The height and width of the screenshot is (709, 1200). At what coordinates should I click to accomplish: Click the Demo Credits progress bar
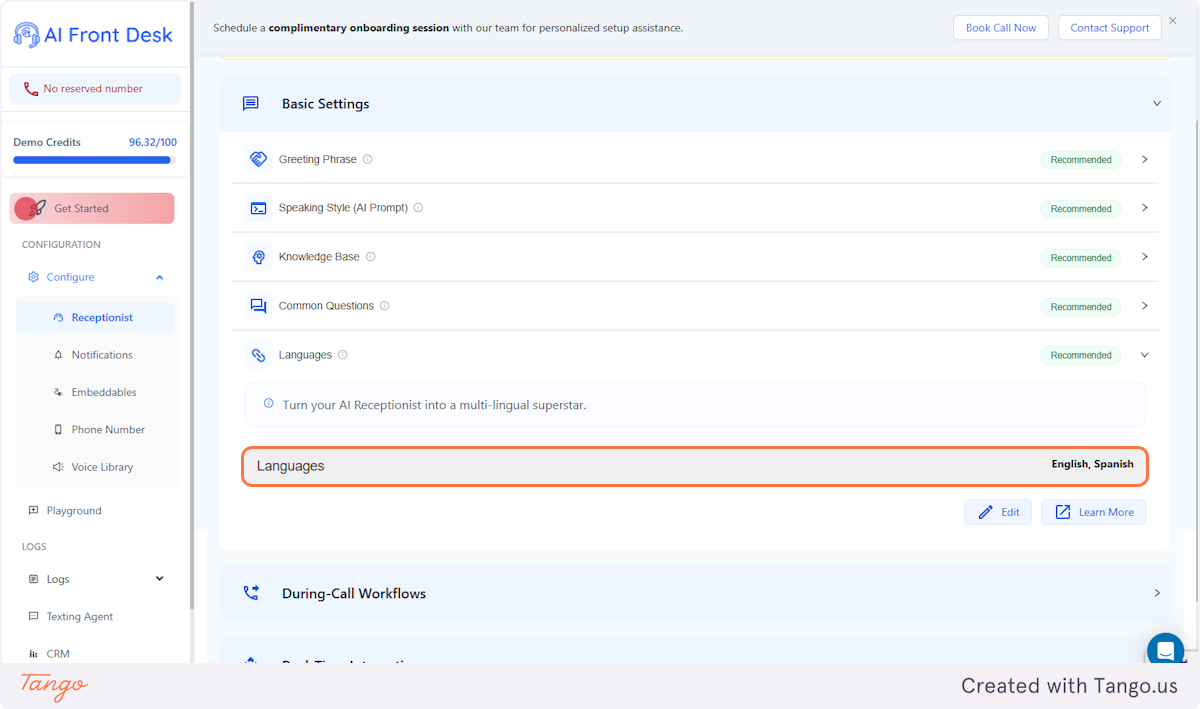tap(95, 159)
